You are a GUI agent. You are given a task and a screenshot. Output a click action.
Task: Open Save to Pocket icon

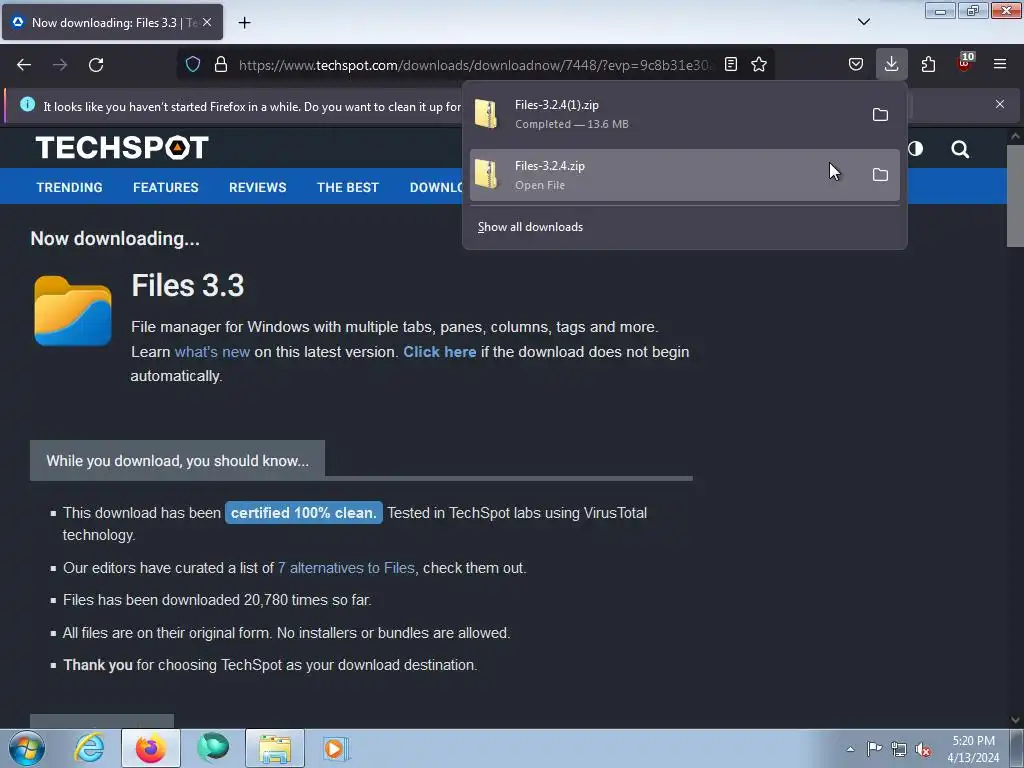click(856, 64)
